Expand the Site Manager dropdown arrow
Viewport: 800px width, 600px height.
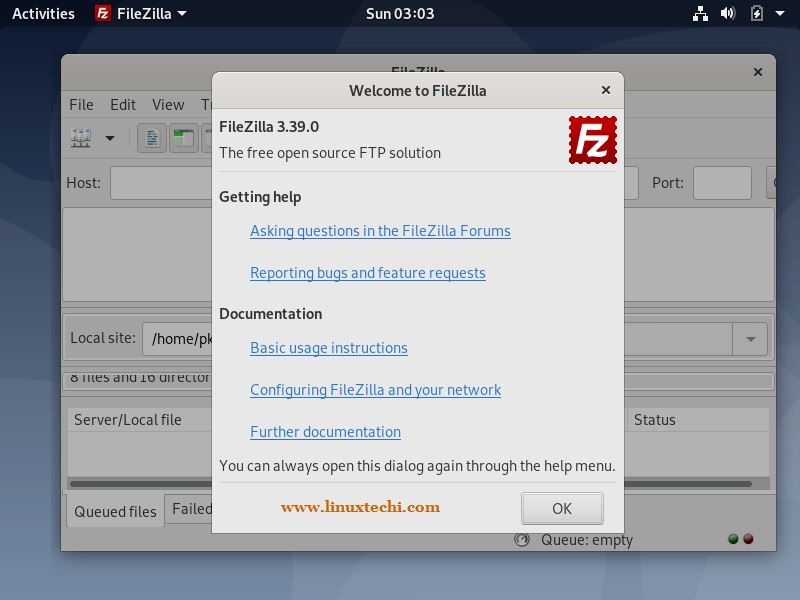click(x=110, y=138)
